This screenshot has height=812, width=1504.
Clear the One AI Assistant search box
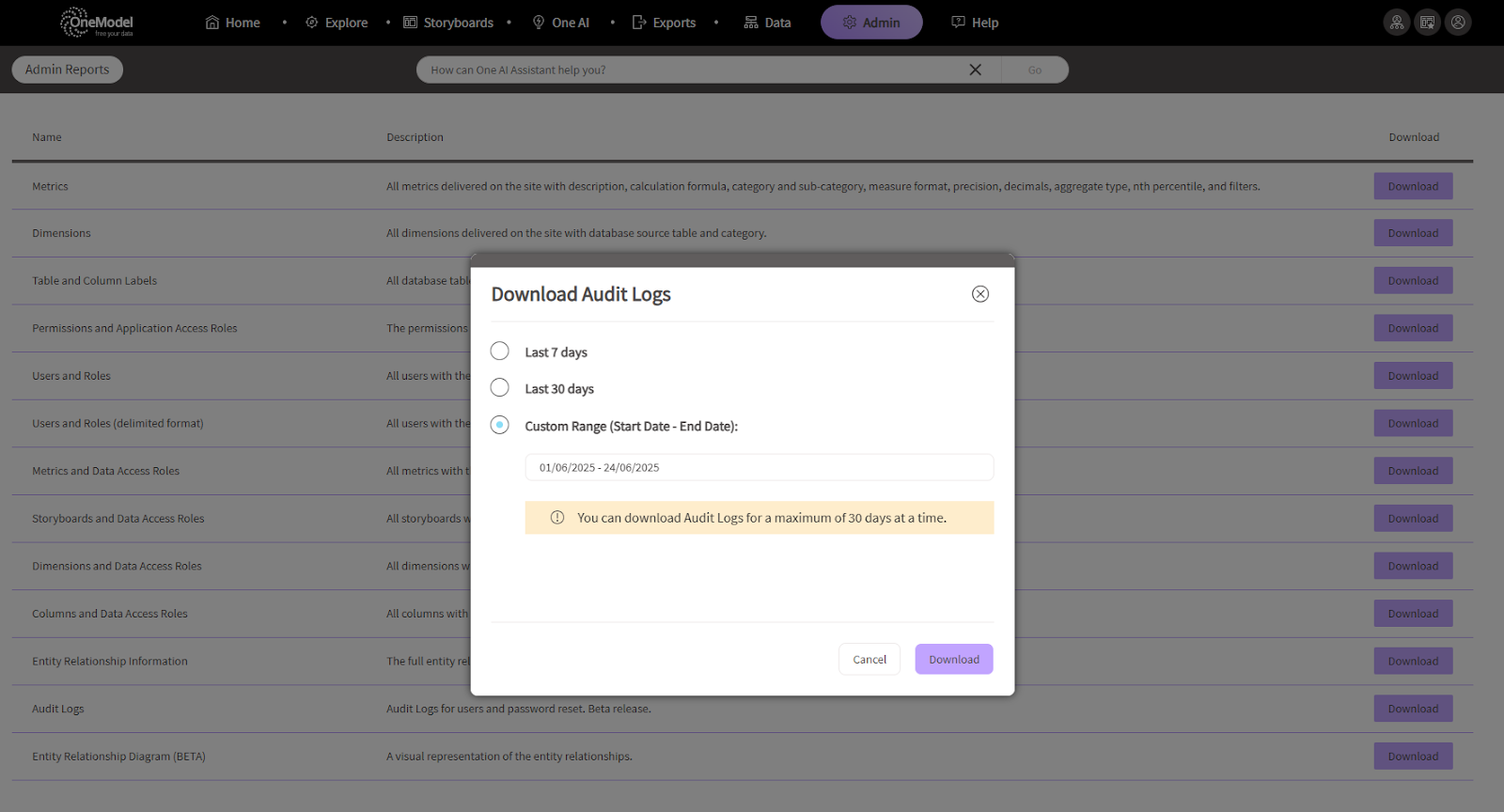(975, 70)
